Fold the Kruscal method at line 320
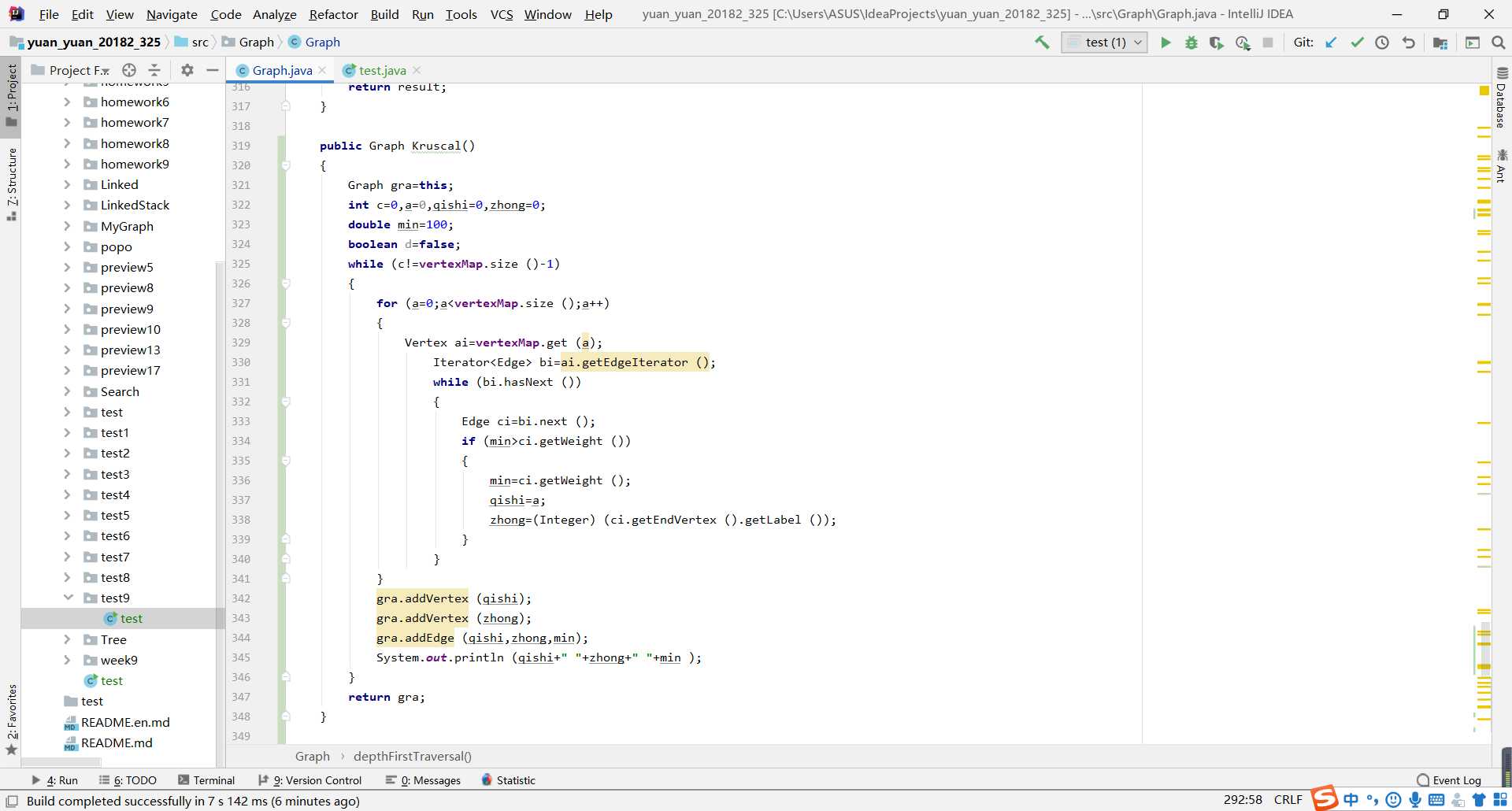 [x=286, y=165]
